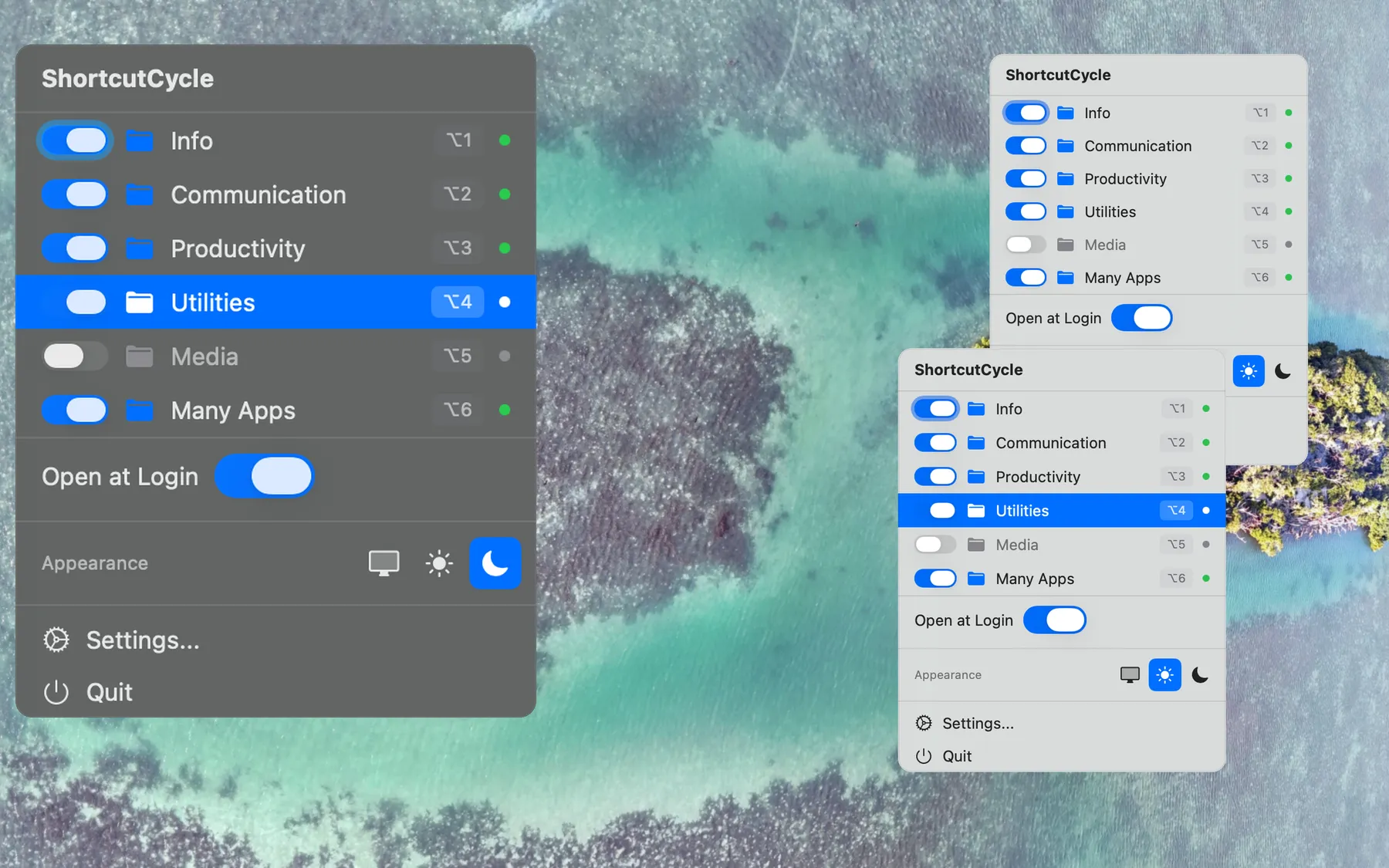The width and height of the screenshot is (1389, 868).
Task: Switch off Productivity toggle in front light panel
Action: [935, 476]
